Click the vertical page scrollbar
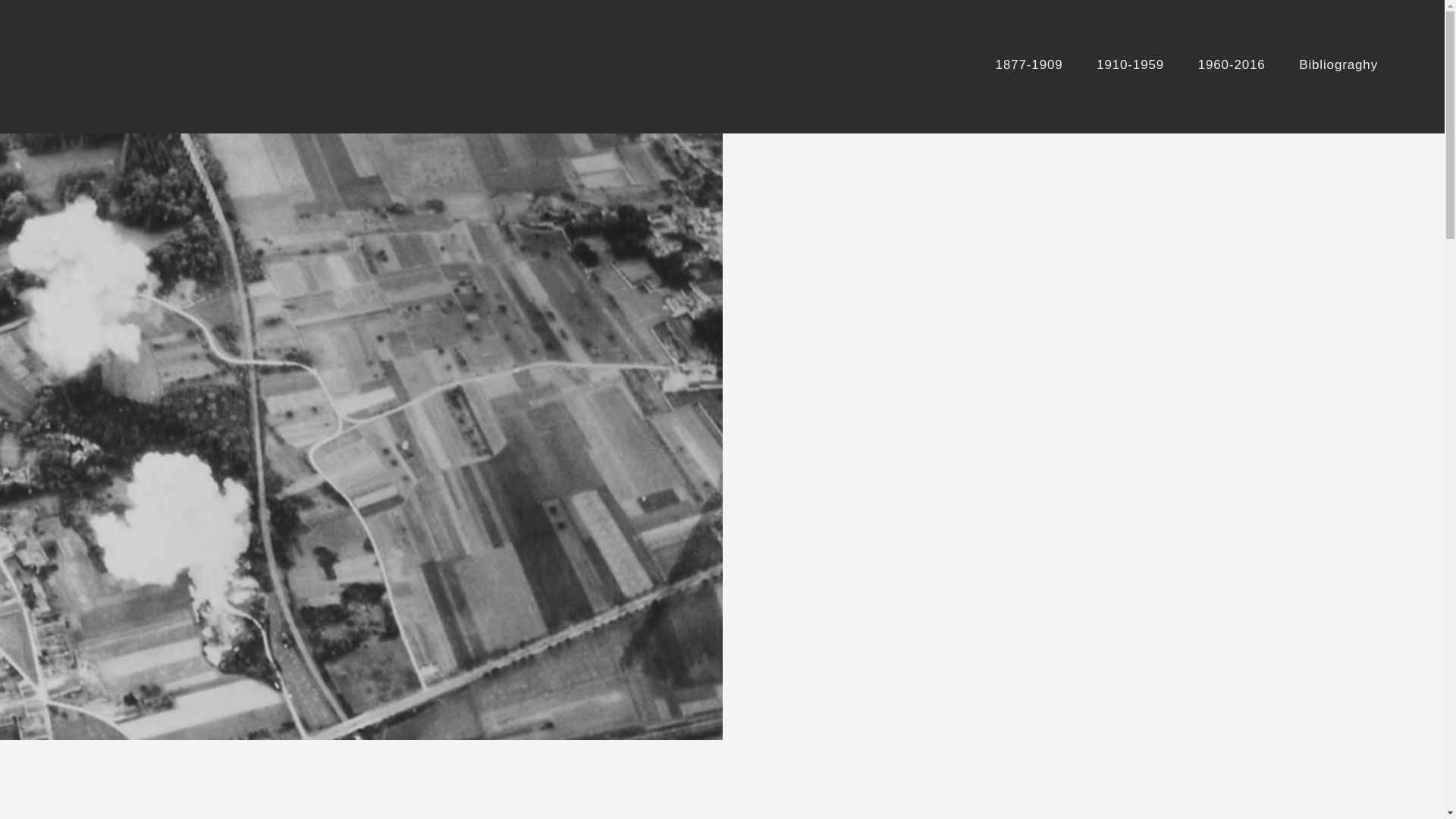The image size is (1456, 819). pos(1450,409)
